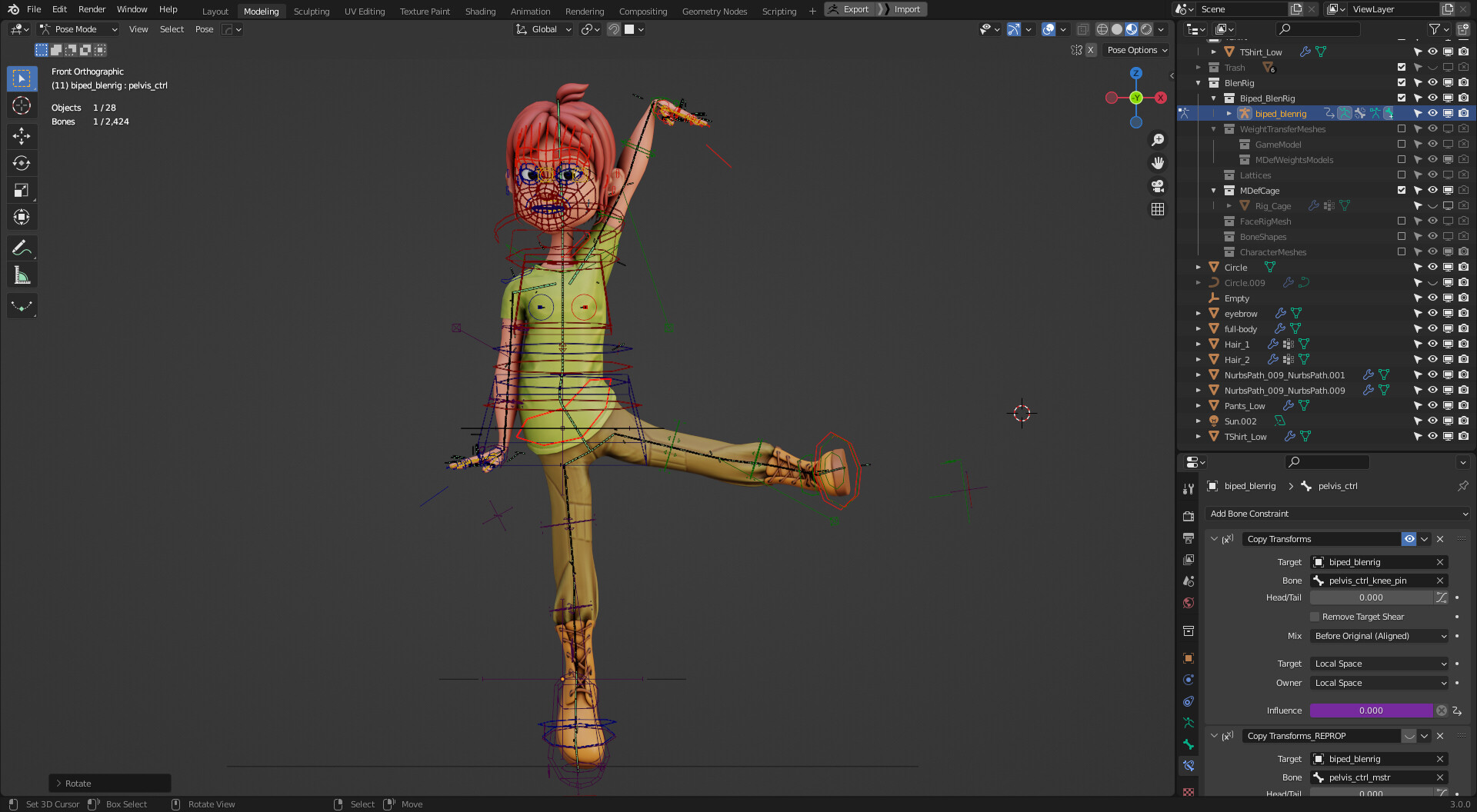Open the Annotate tool
This screenshot has height=812, width=1477.
coord(22,248)
